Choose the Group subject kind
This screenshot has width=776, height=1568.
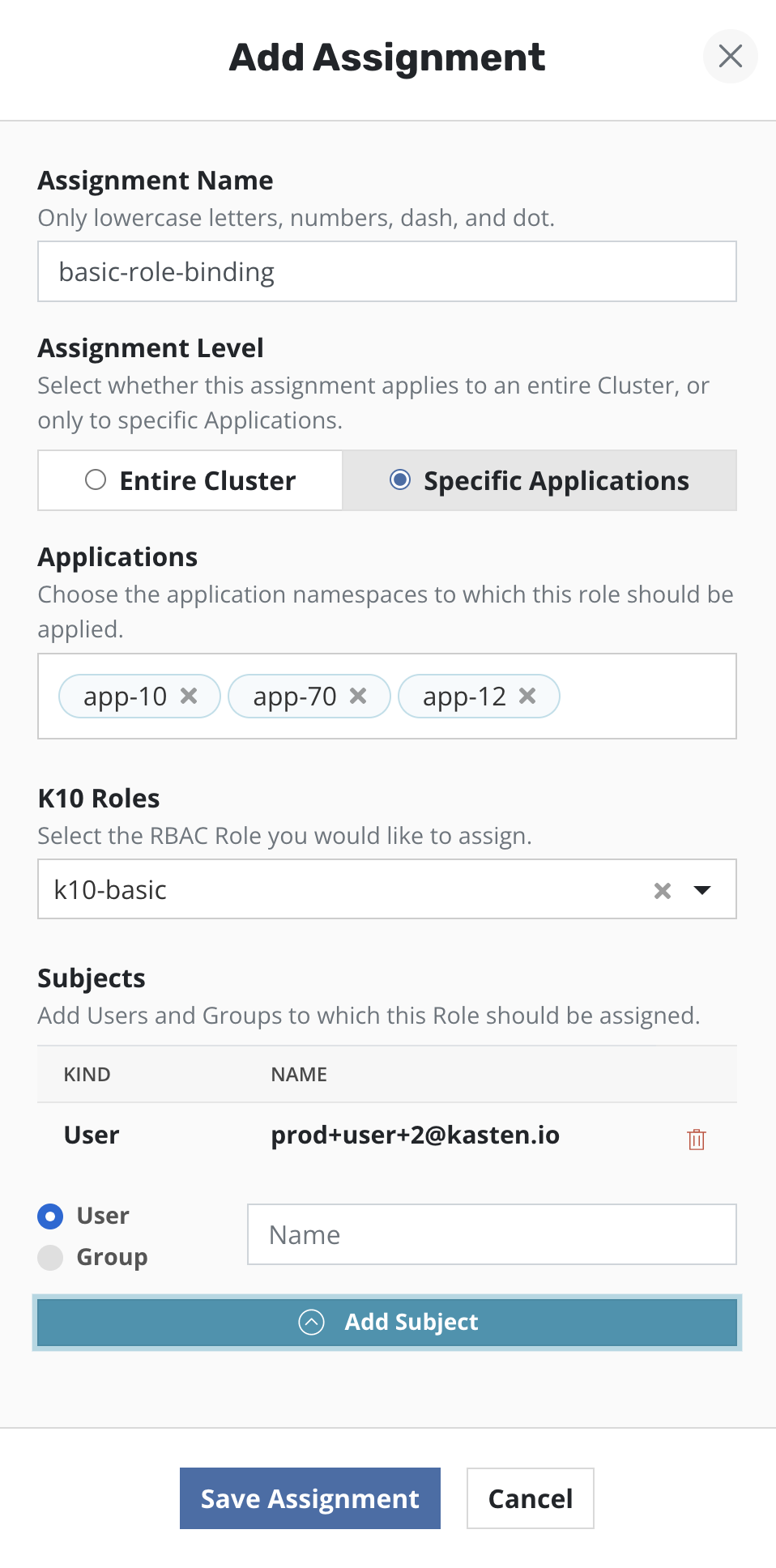(50, 1257)
